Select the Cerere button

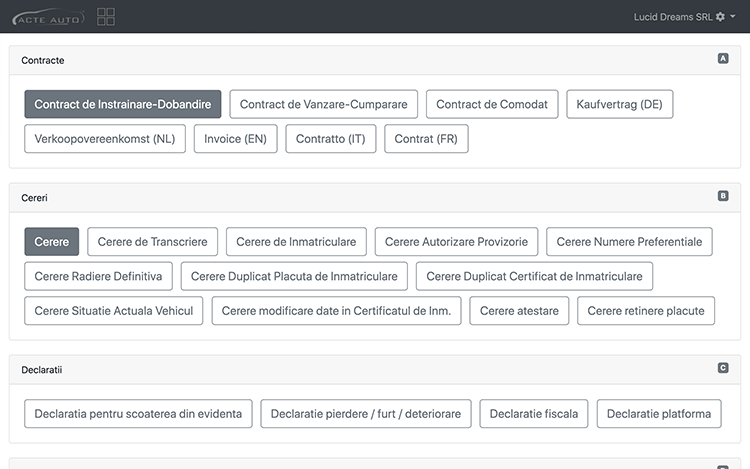click(x=52, y=241)
